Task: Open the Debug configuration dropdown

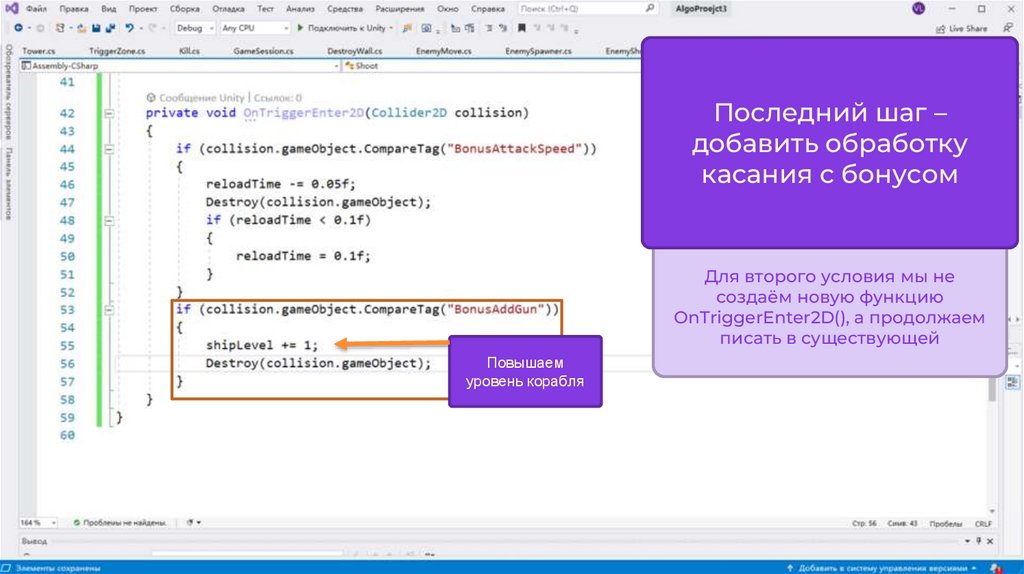Action: coord(194,28)
